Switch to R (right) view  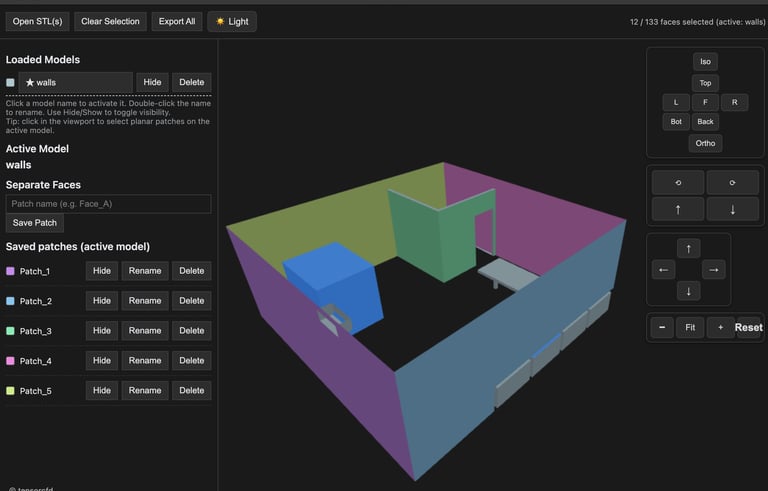tap(734, 102)
